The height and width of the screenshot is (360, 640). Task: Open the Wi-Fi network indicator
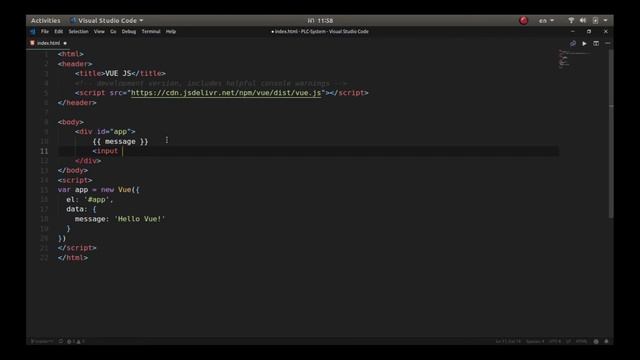point(571,20)
